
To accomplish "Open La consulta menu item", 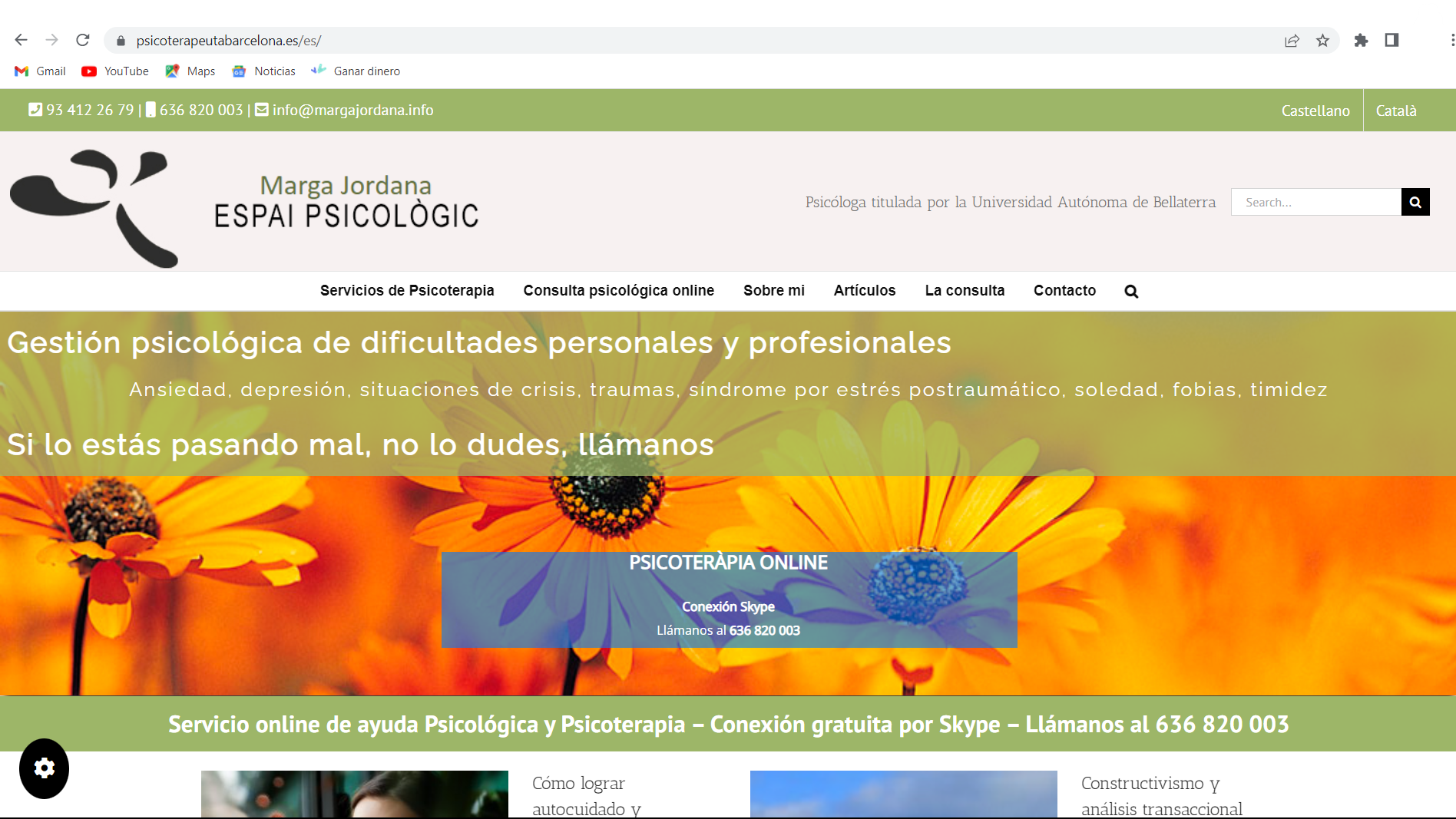I will tap(965, 291).
